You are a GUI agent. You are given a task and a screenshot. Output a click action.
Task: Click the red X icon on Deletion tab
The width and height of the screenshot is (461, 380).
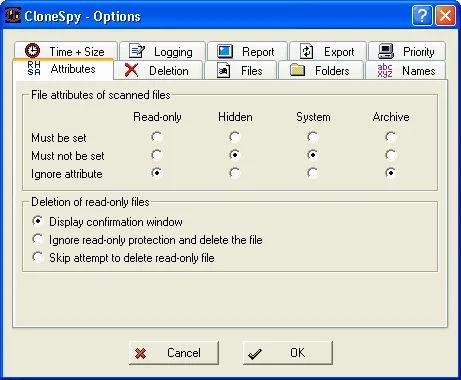[131, 70]
